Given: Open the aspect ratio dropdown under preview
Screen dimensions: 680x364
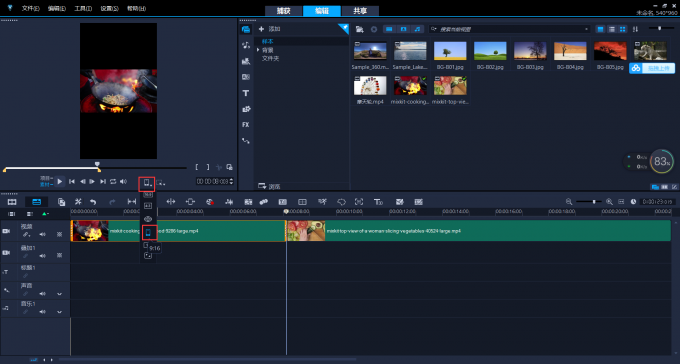Looking at the screenshot, I should point(147,183).
